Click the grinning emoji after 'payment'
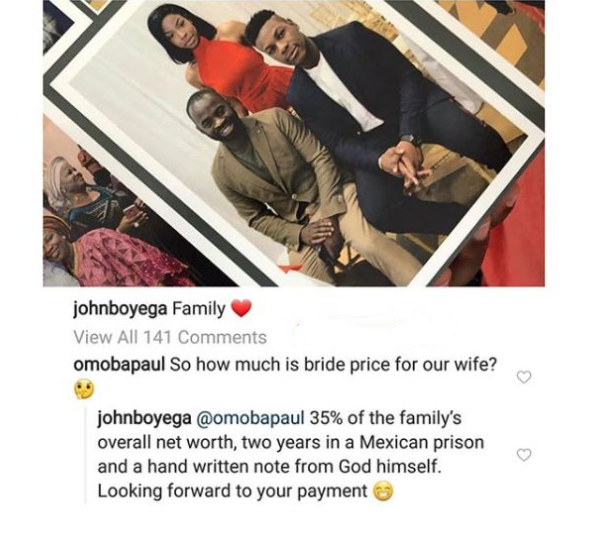Viewport: 597px width, 556px height. [382, 491]
